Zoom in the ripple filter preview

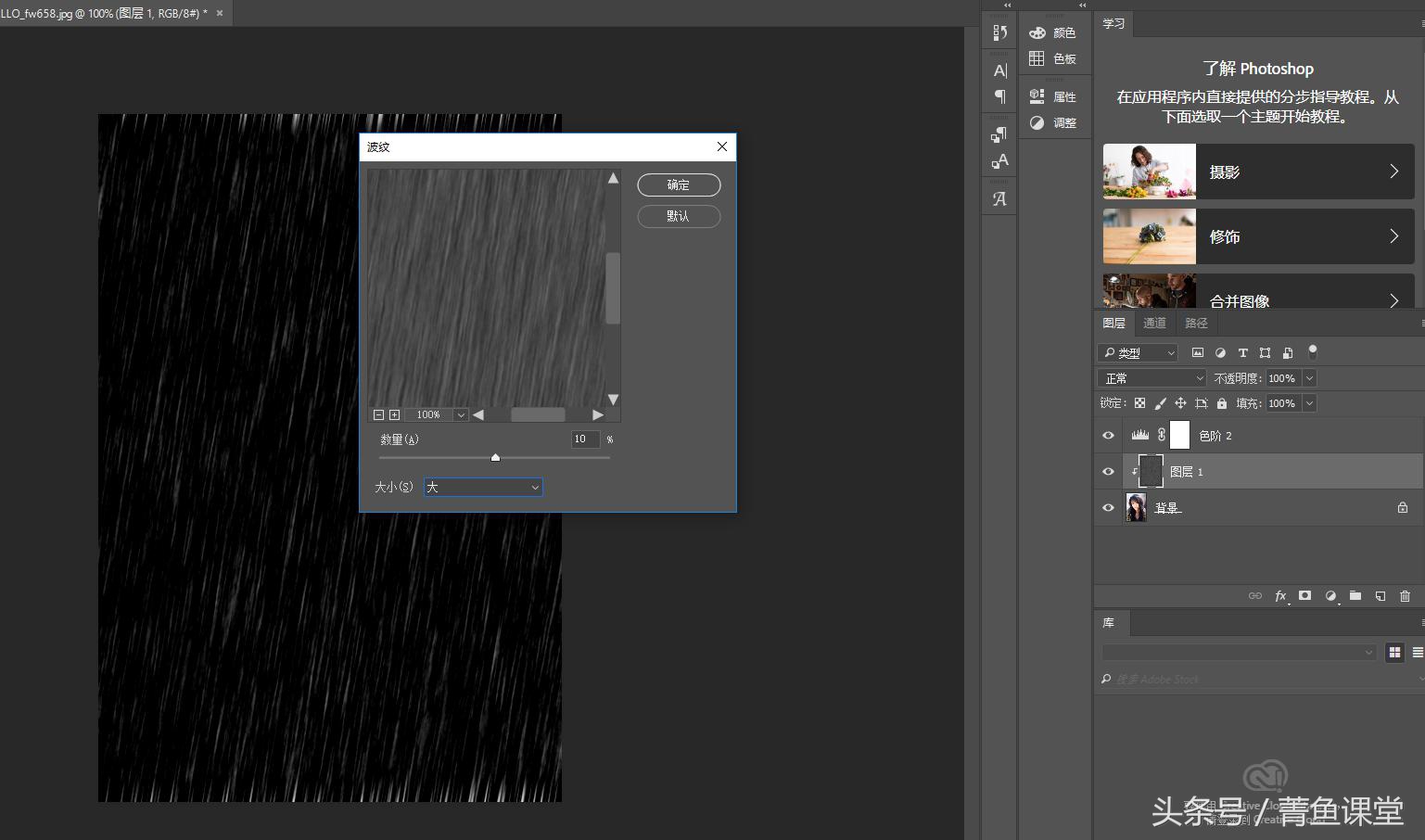coord(394,415)
